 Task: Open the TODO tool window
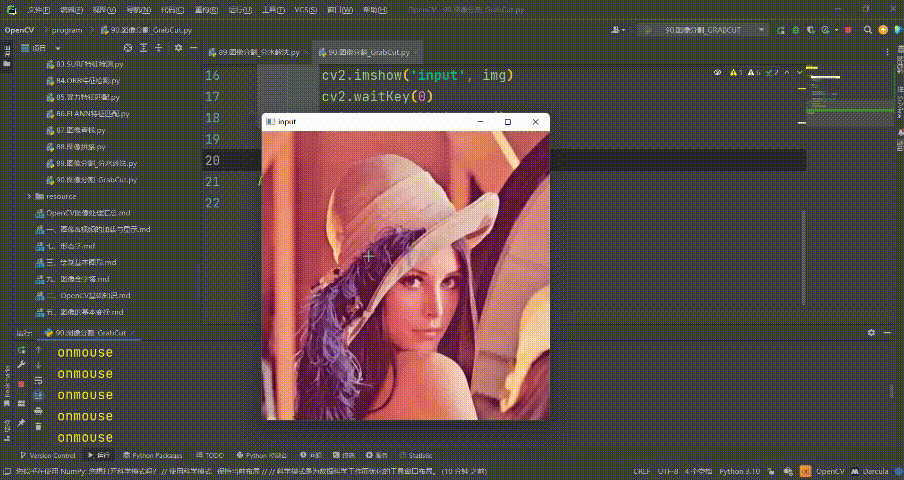210,455
